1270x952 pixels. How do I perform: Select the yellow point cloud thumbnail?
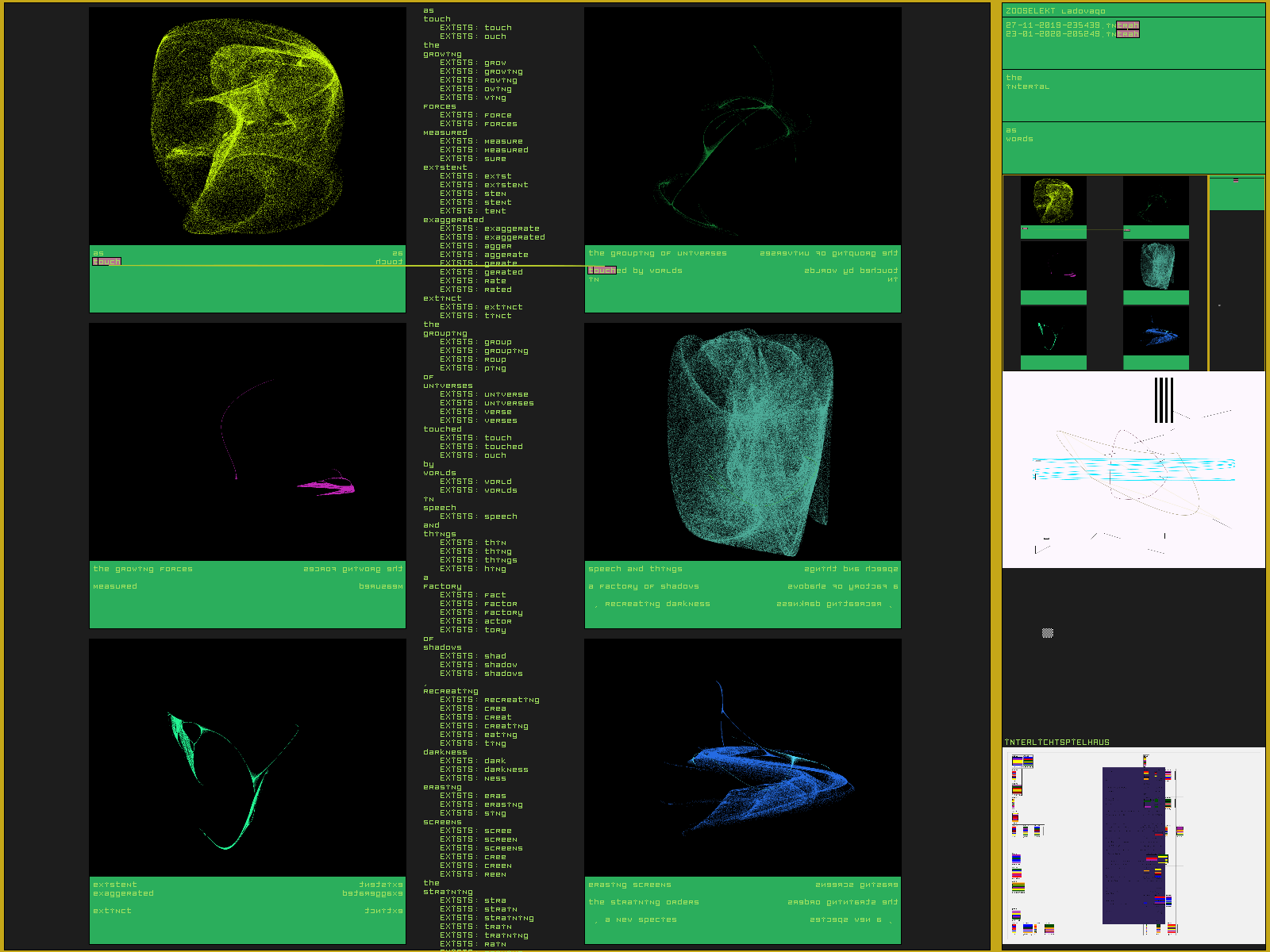click(1053, 201)
